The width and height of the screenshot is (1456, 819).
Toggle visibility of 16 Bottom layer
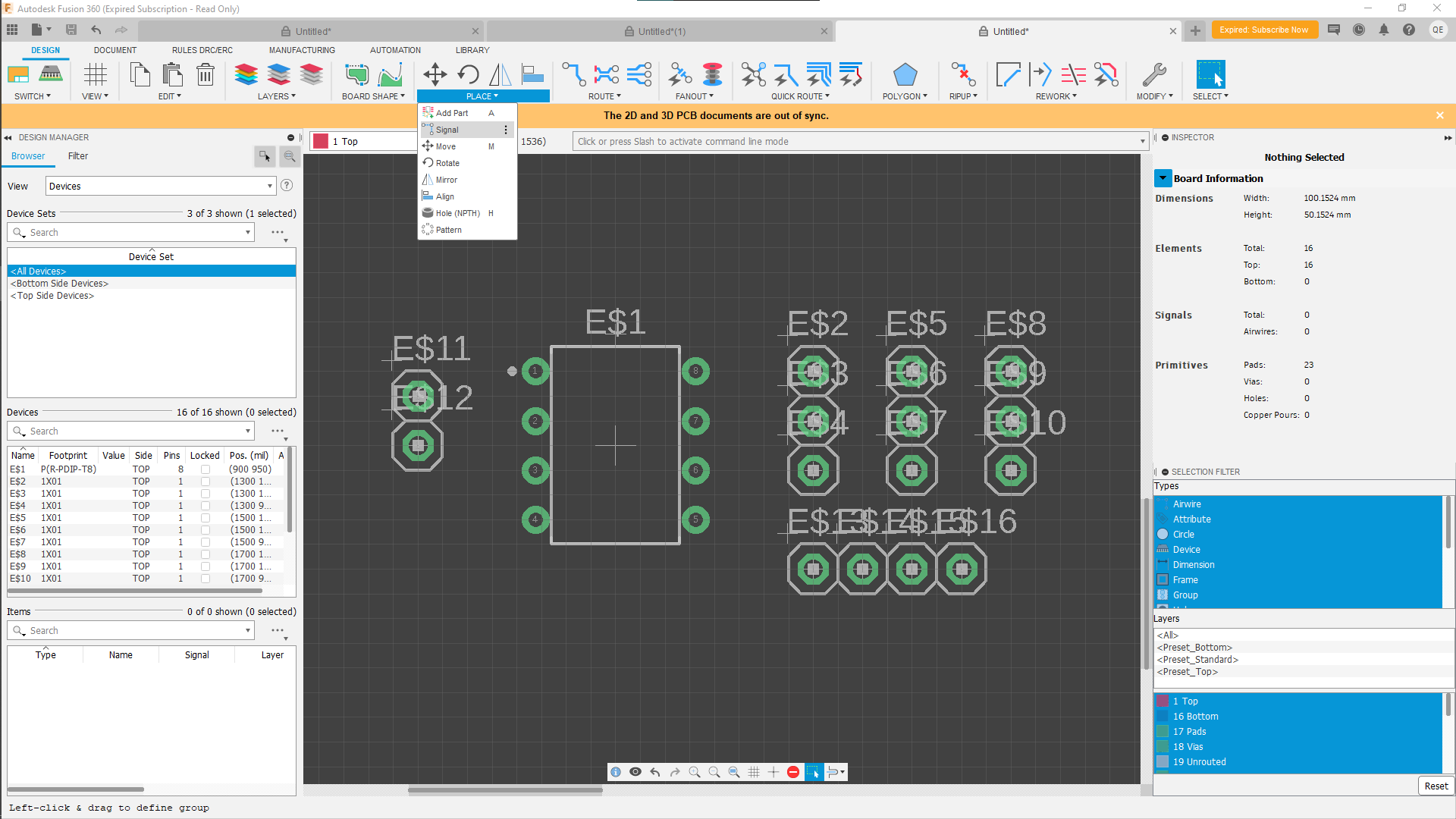(1163, 716)
